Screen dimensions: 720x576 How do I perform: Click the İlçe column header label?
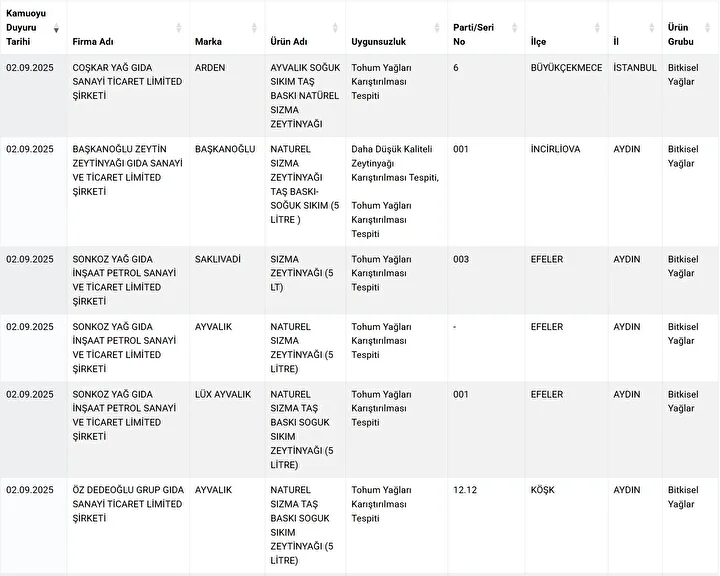click(x=539, y=43)
